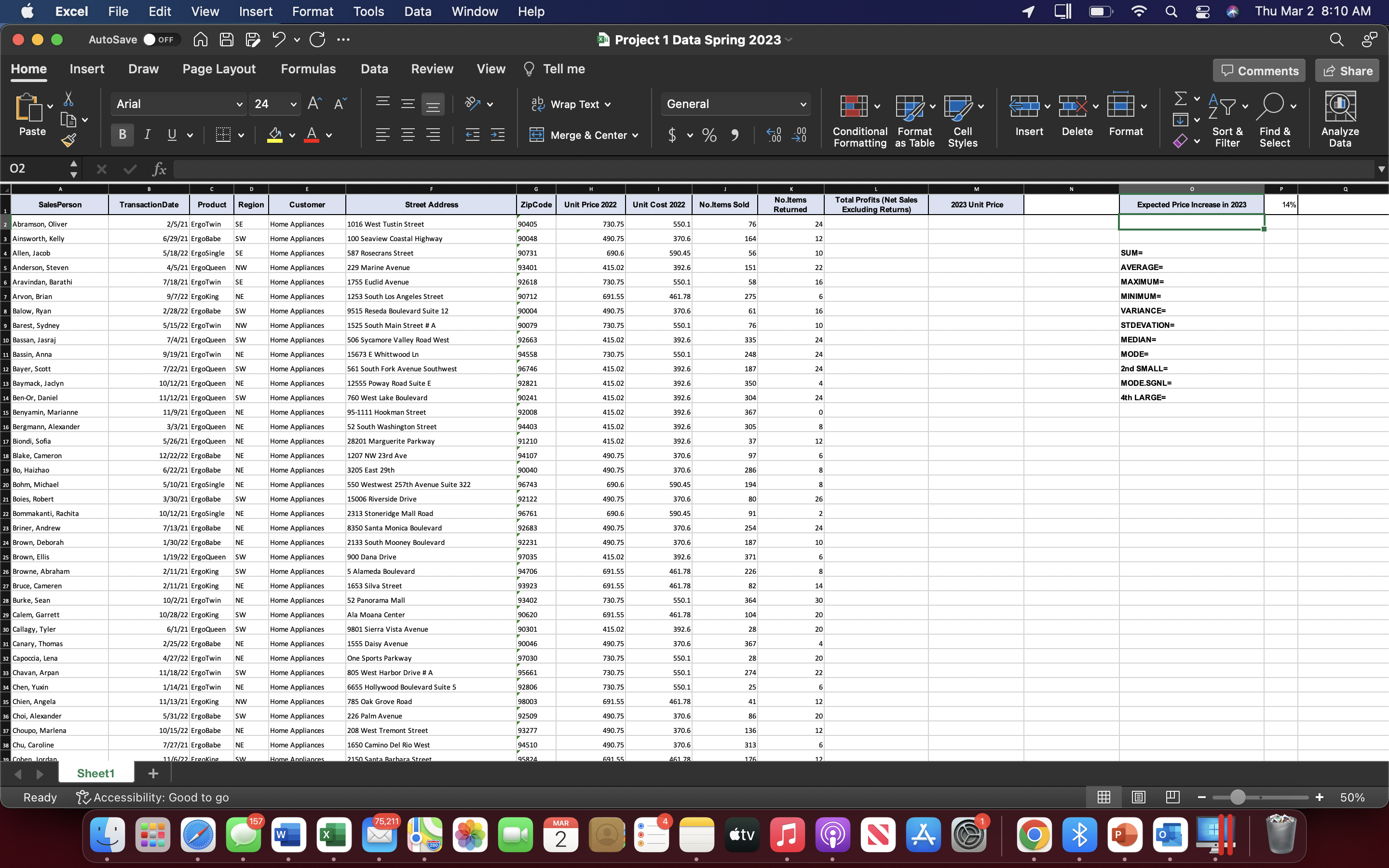This screenshot has height=868, width=1389.
Task: Apply percent style to selection
Action: [x=708, y=135]
